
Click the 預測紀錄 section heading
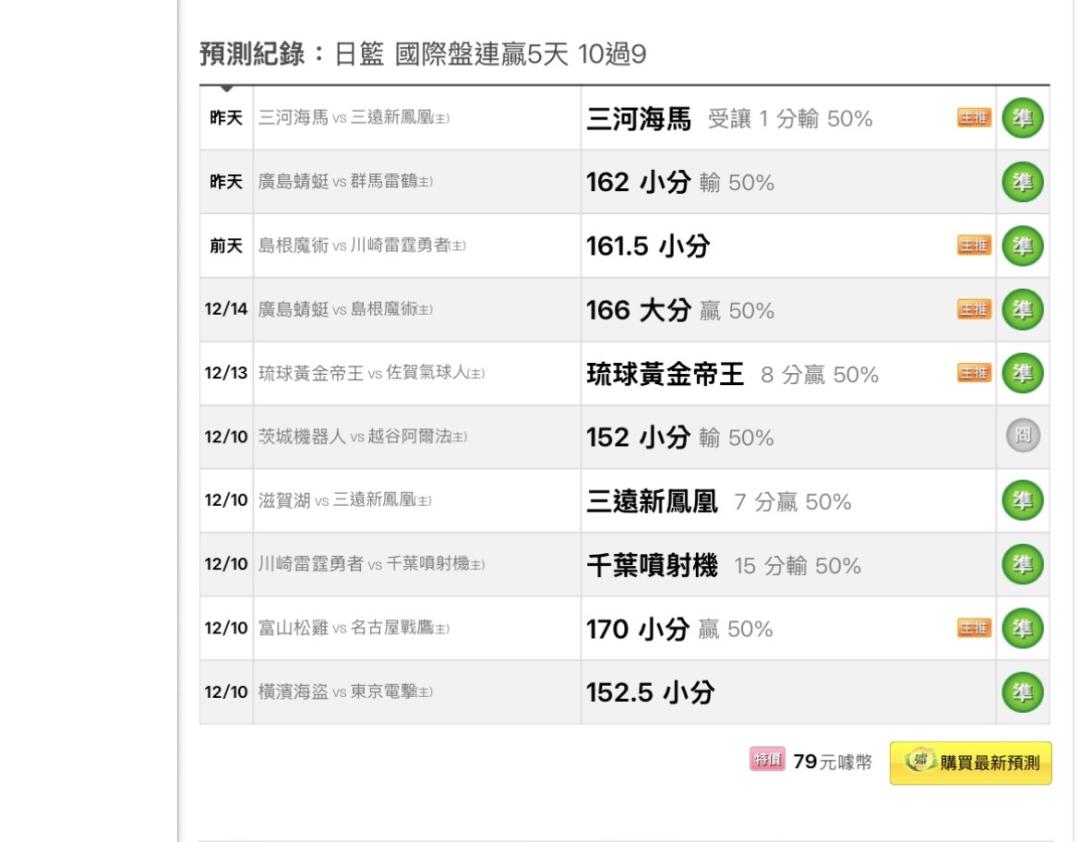(253, 54)
